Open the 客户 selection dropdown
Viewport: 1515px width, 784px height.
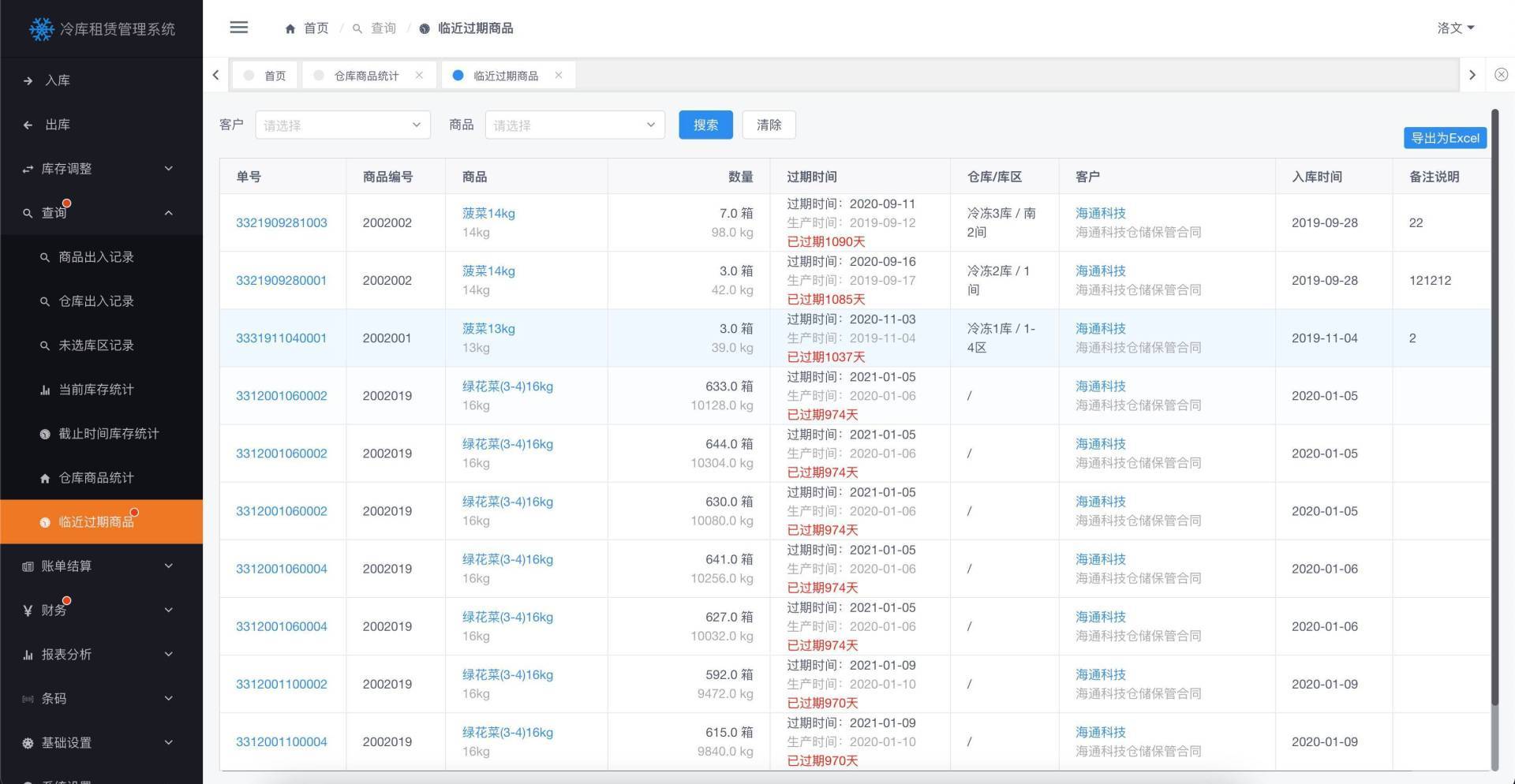(x=342, y=125)
